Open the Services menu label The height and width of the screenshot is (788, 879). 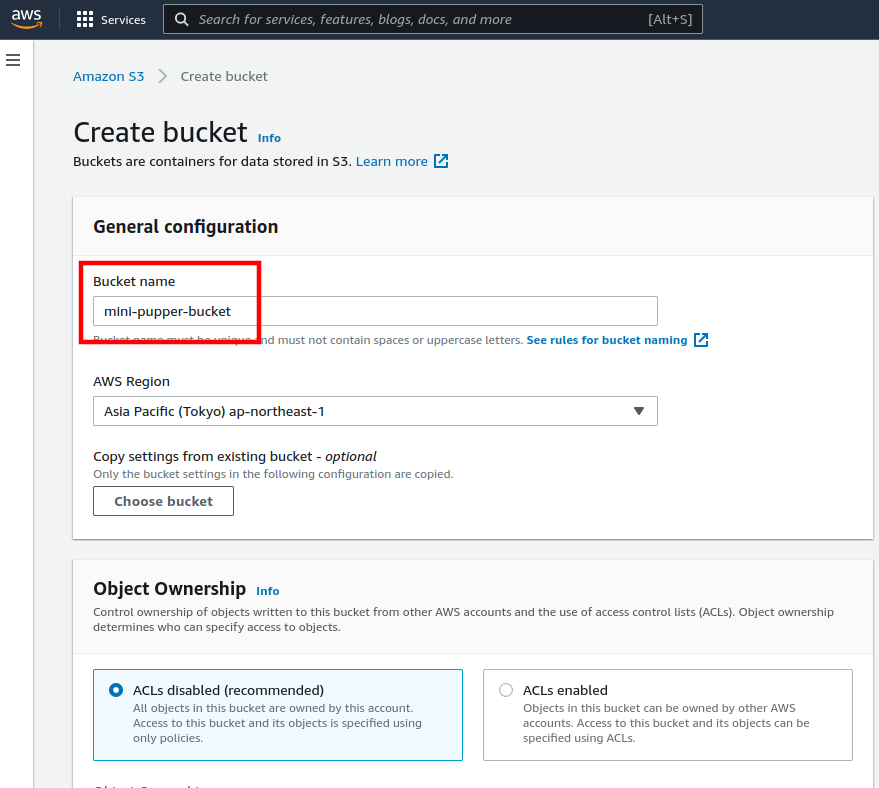[x=123, y=20]
